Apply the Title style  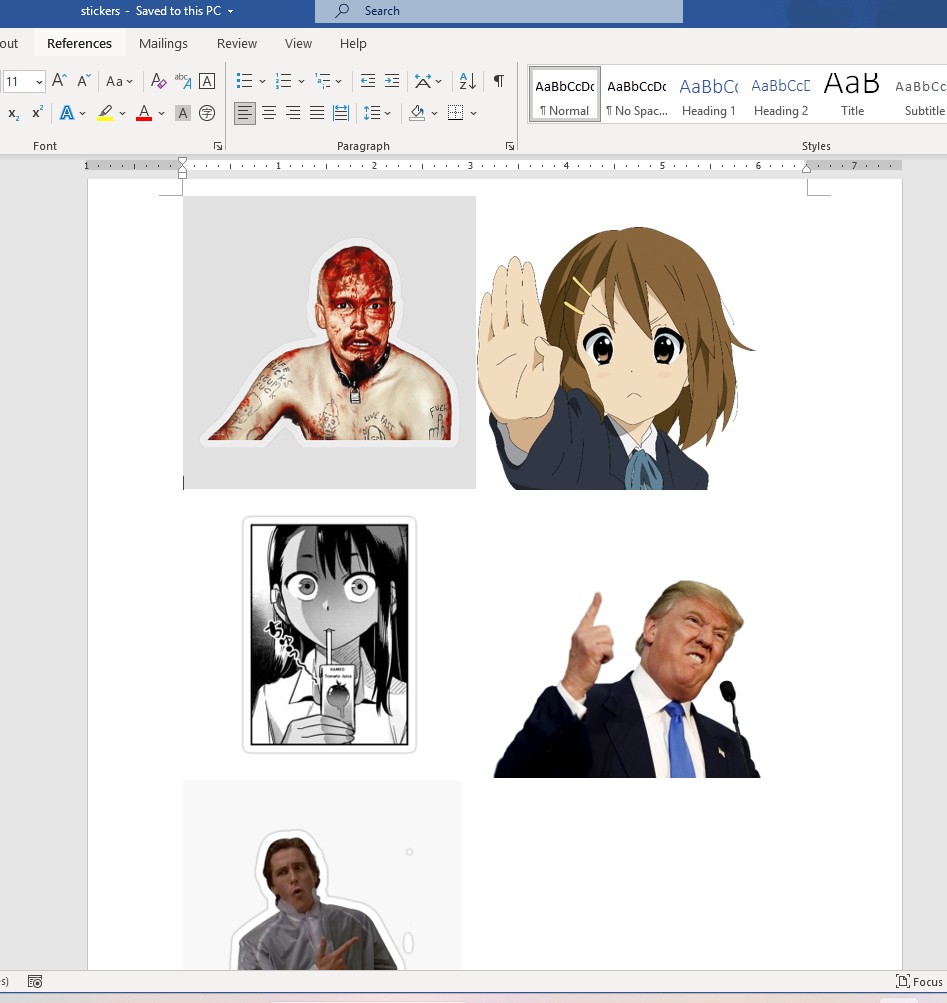coord(852,94)
